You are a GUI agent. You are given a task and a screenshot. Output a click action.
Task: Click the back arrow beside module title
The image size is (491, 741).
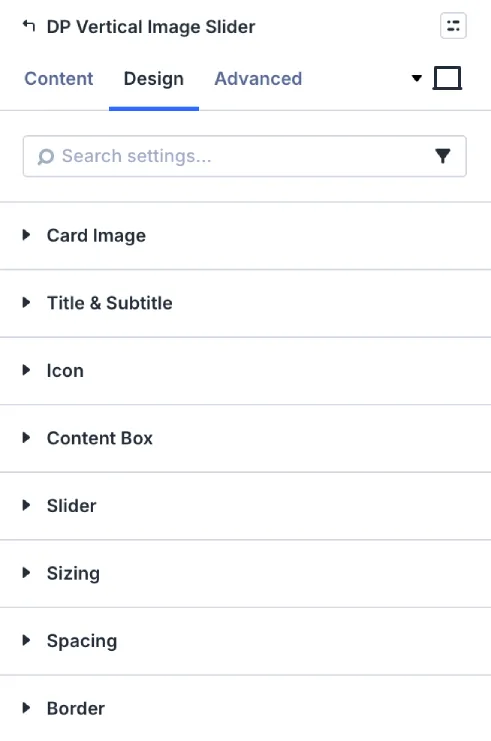pyautogui.click(x=29, y=26)
